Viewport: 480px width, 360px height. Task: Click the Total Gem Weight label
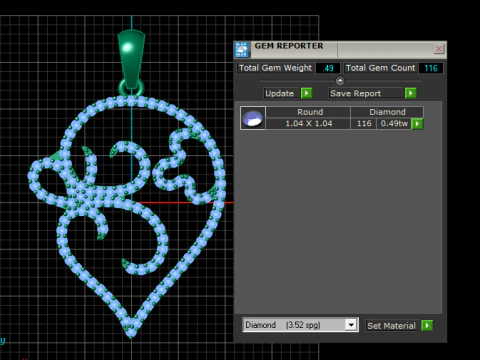(x=275, y=68)
